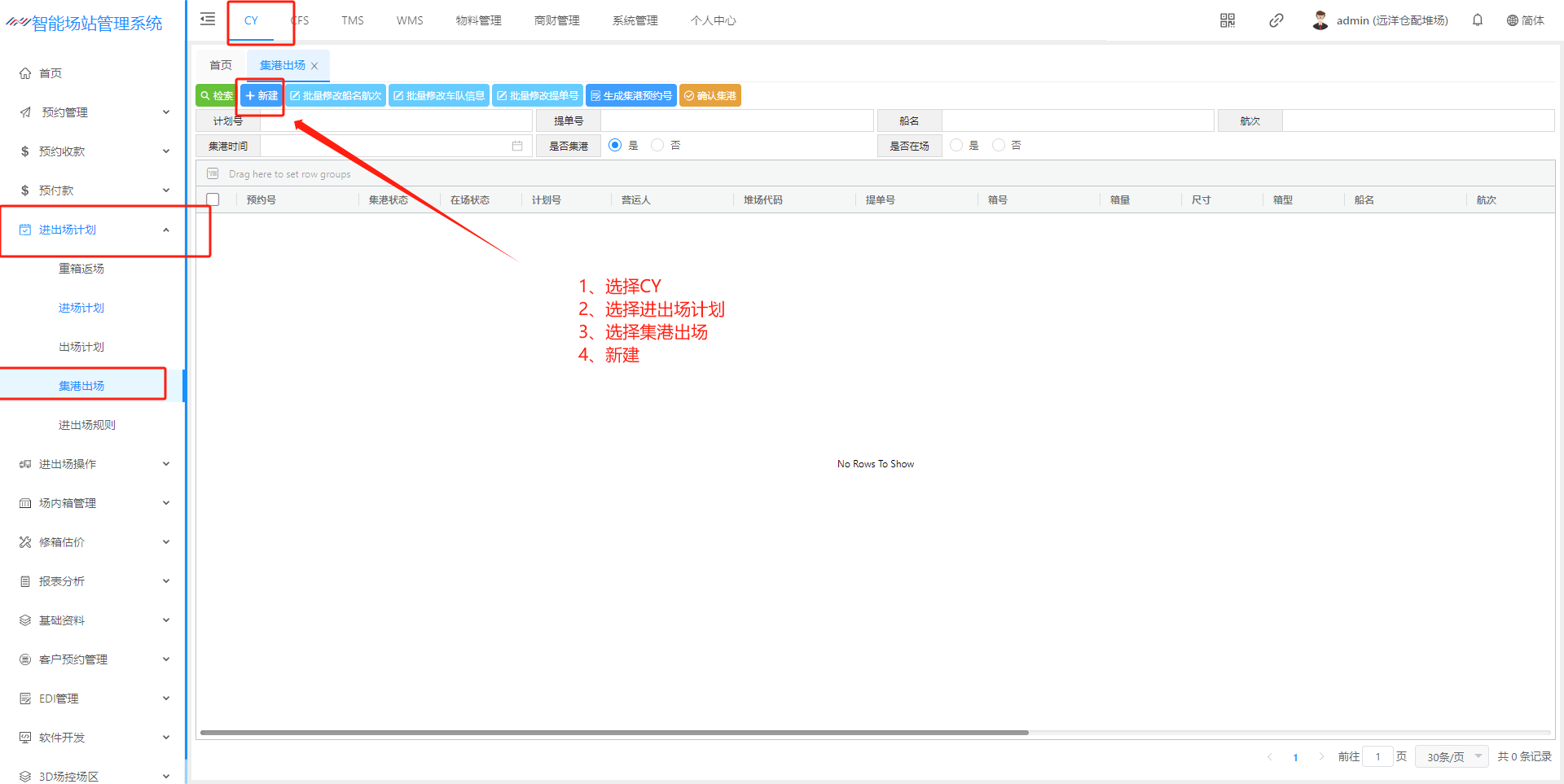Click the calendar icon in 集港时间 field
This screenshot has width=1564, height=784.
coord(516,146)
